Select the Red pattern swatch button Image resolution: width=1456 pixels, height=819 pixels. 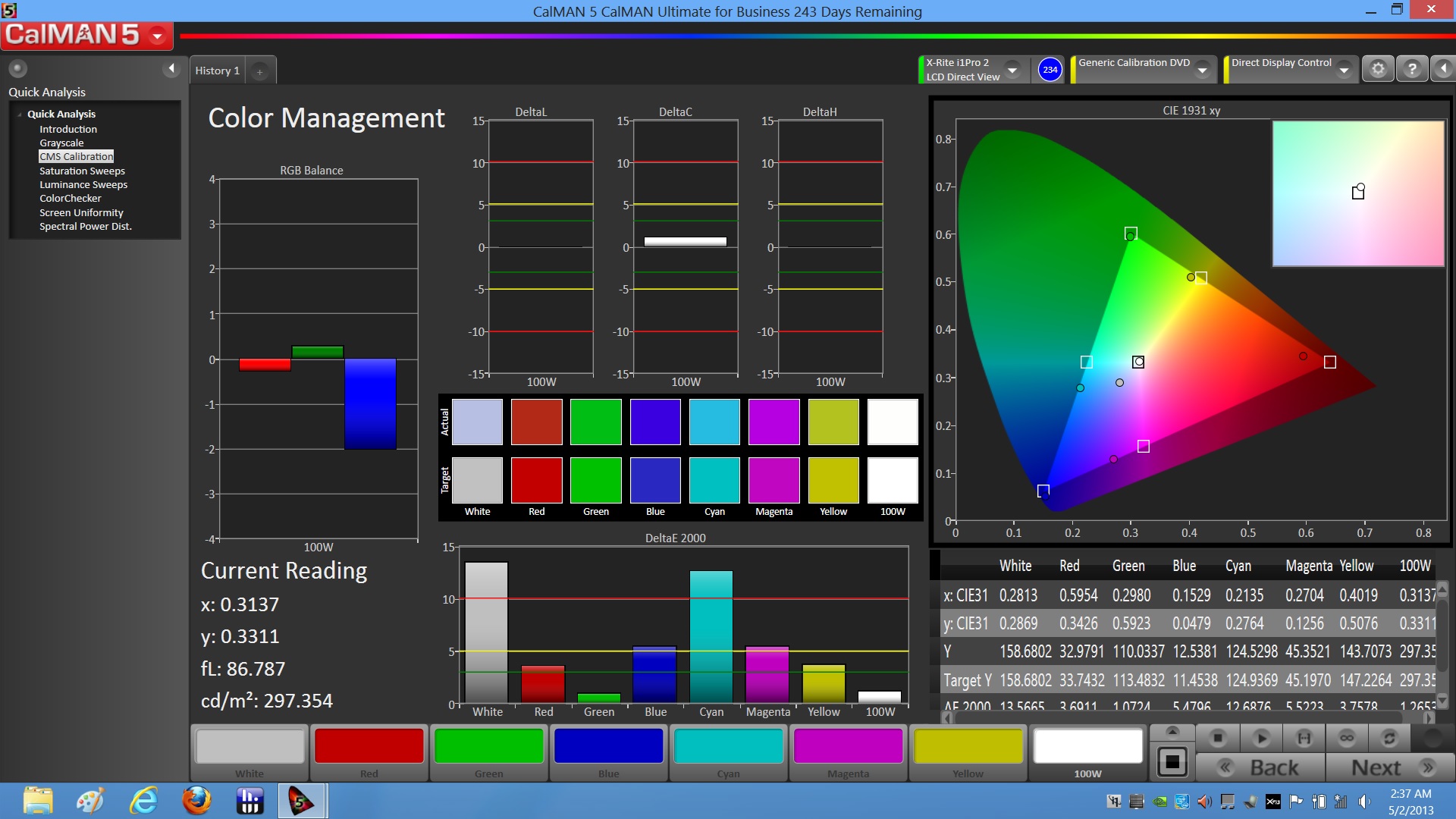(369, 753)
